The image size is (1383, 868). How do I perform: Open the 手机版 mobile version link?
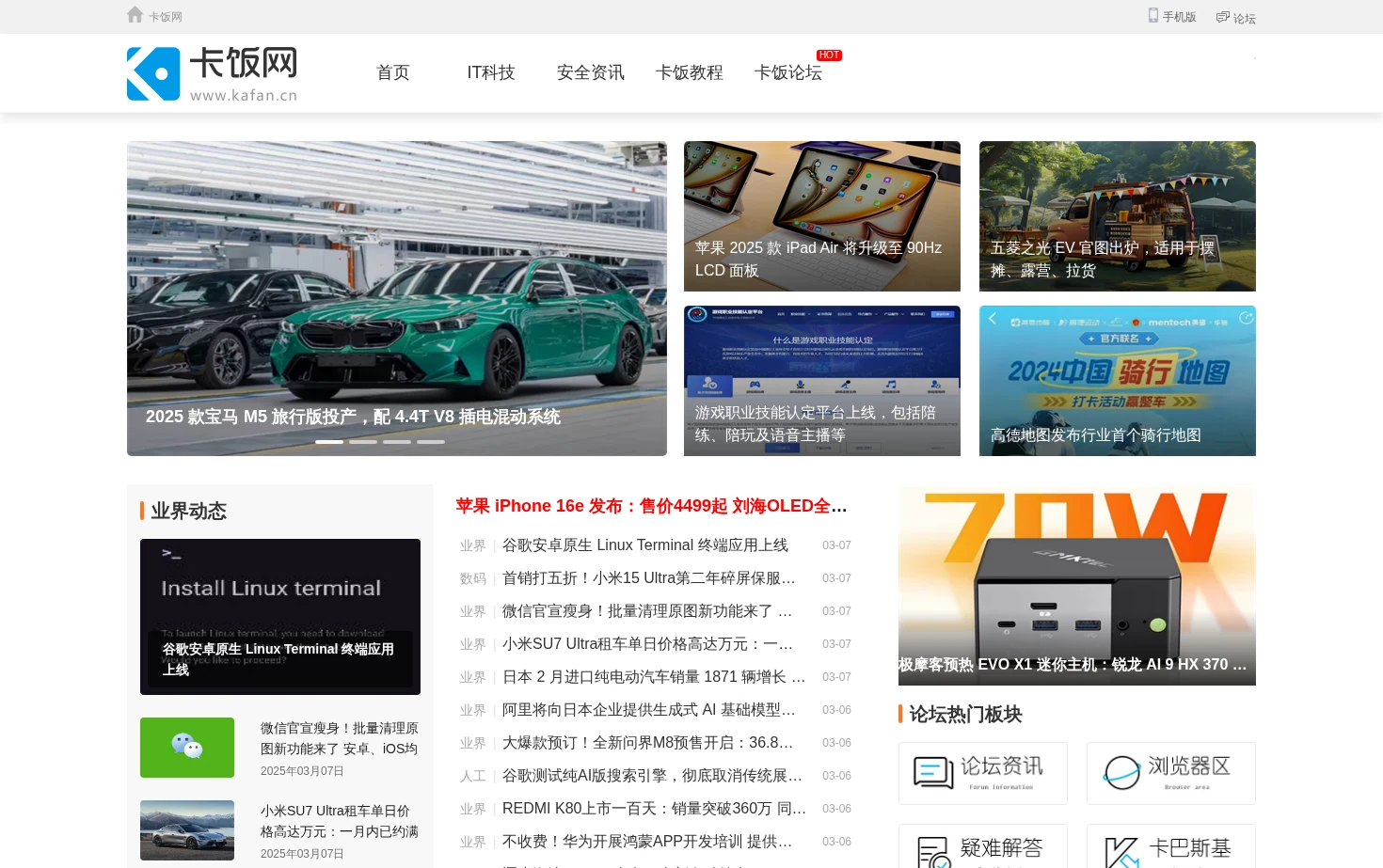point(1172,16)
